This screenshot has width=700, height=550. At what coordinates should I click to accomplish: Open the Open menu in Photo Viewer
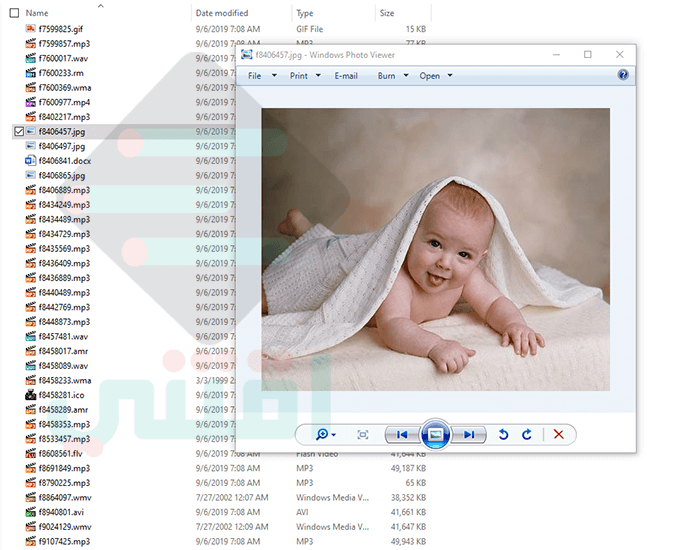[429, 76]
